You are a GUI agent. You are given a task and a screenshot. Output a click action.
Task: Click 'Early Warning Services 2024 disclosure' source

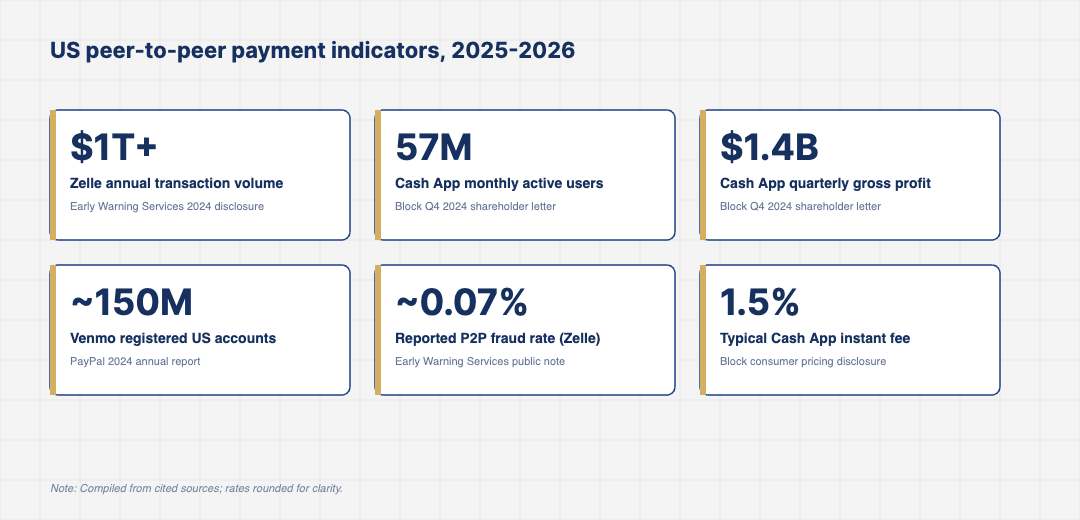tap(167, 206)
